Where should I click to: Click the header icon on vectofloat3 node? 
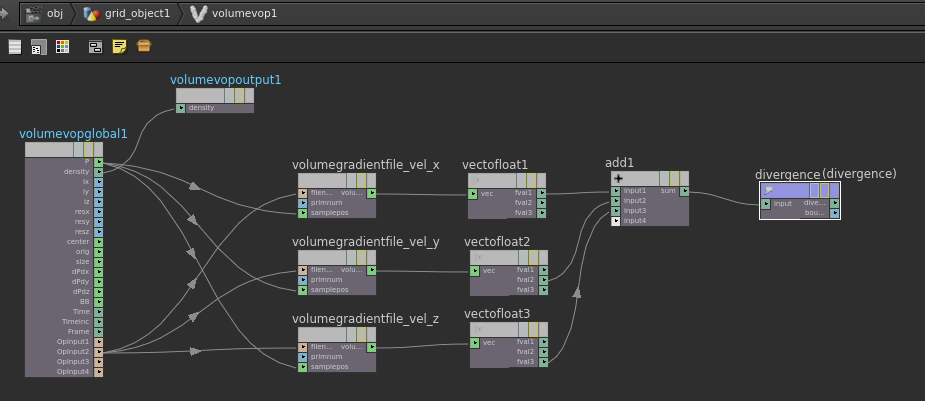point(478,330)
